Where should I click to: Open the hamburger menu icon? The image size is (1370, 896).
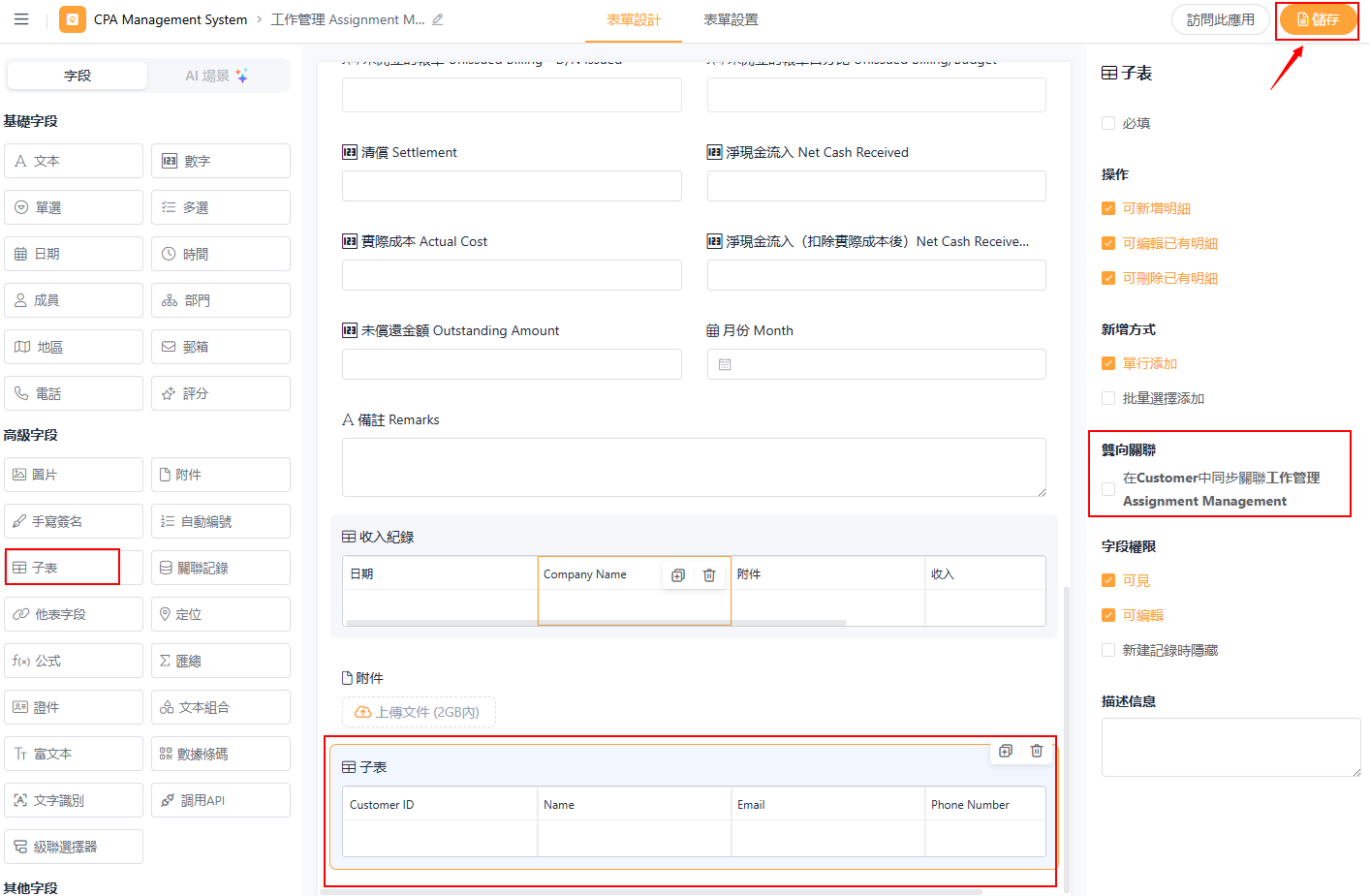pos(21,19)
